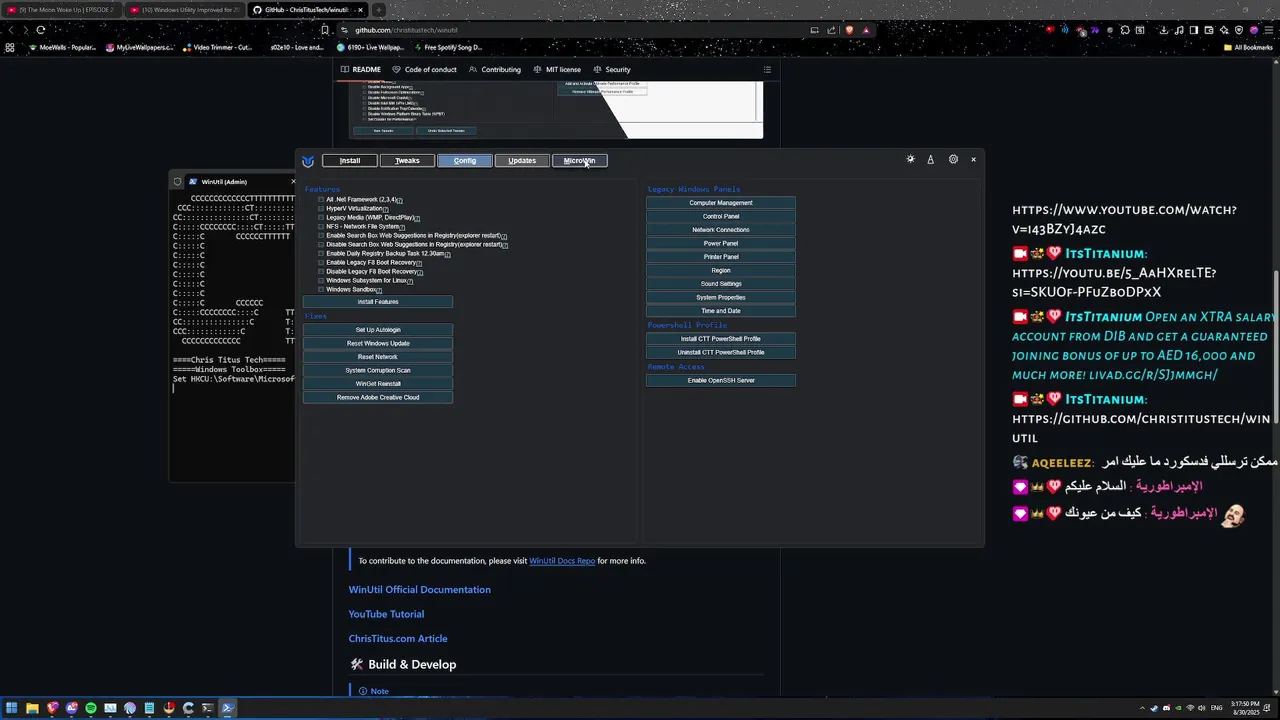1280x720 pixels.
Task: Open Brave Rewards triangle icon
Action: coord(866,30)
